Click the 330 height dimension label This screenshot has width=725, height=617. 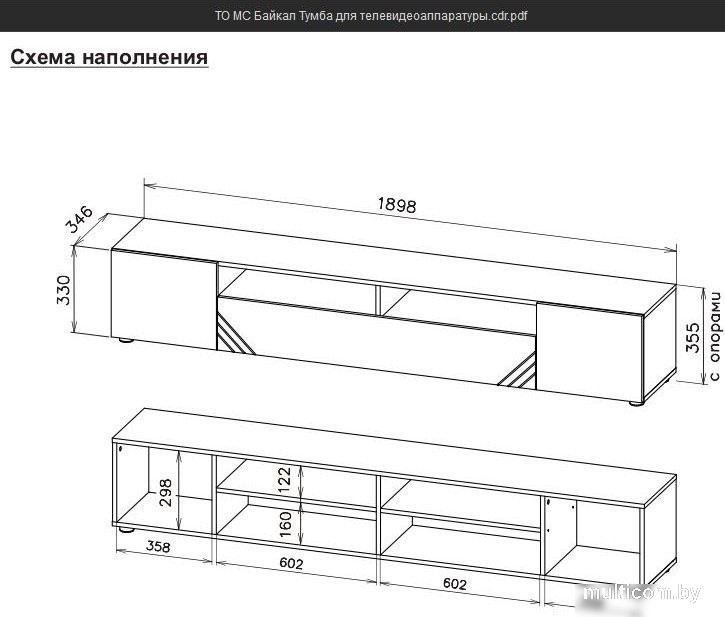(65, 289)
